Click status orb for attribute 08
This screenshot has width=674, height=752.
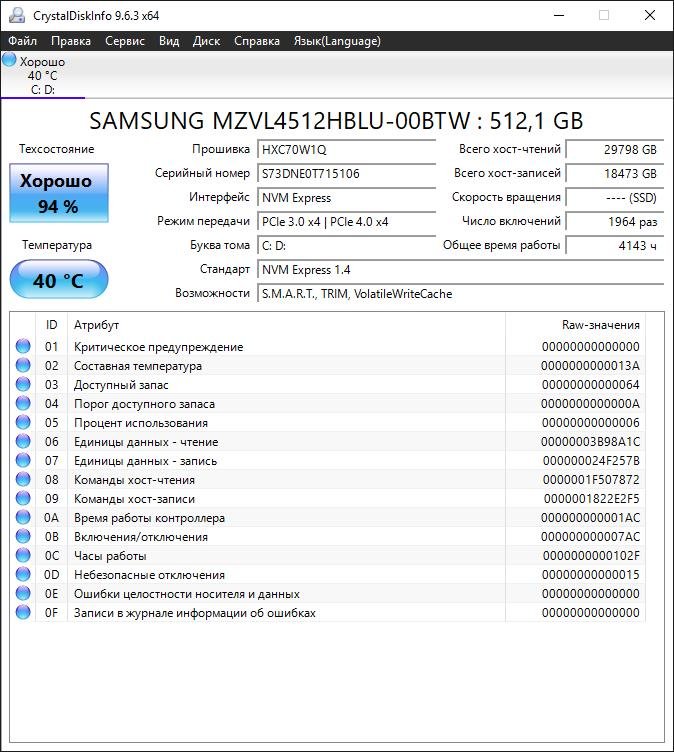(x=23, y=479)
